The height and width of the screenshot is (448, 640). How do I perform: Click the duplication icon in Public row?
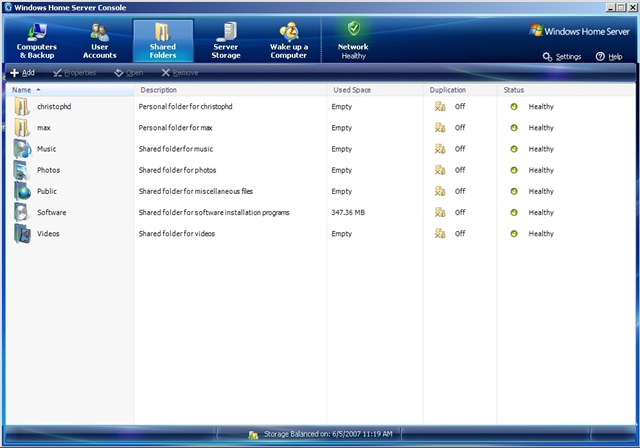(x=440, y=191)
